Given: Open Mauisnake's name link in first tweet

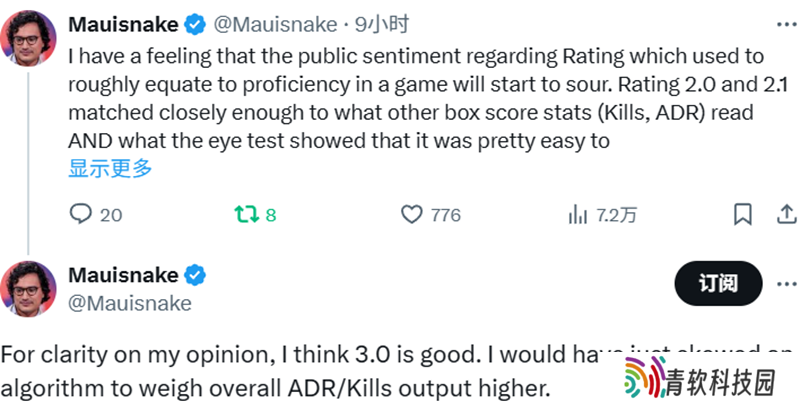Looking at the screenshot, I should [123, 24].
